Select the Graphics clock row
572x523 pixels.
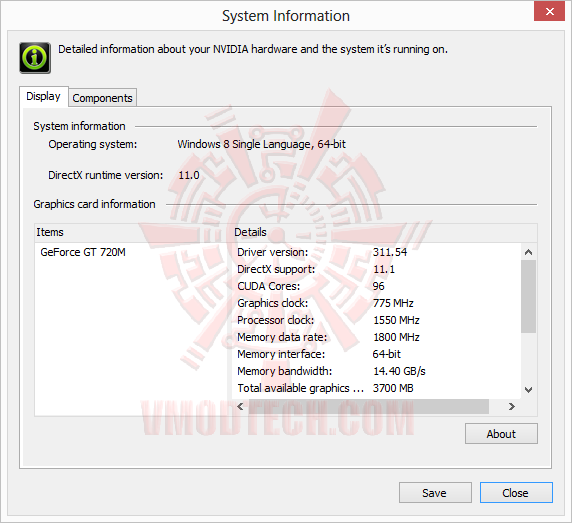(x=376, y=303)
